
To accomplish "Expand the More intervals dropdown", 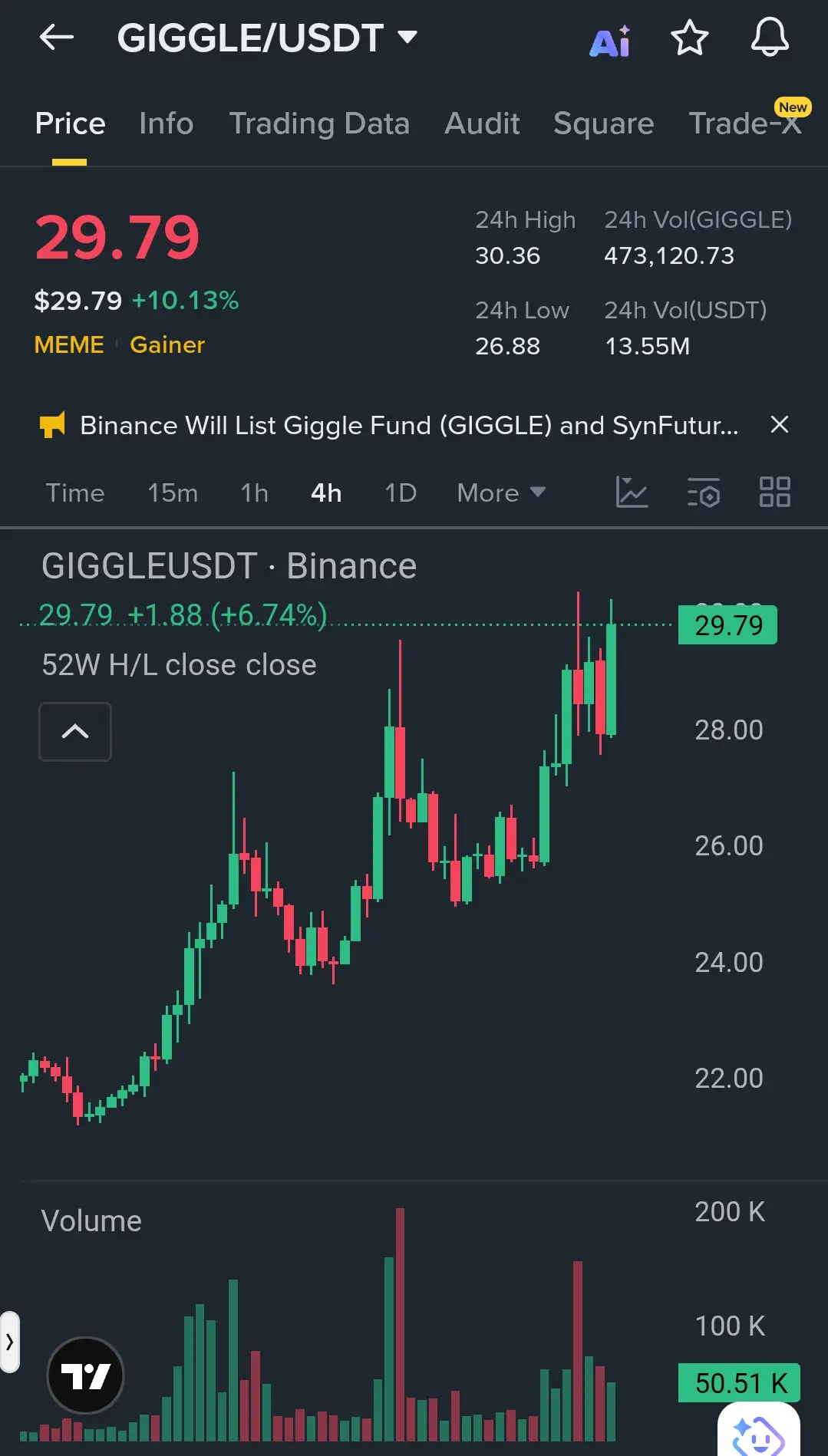I will click(501, 492).
